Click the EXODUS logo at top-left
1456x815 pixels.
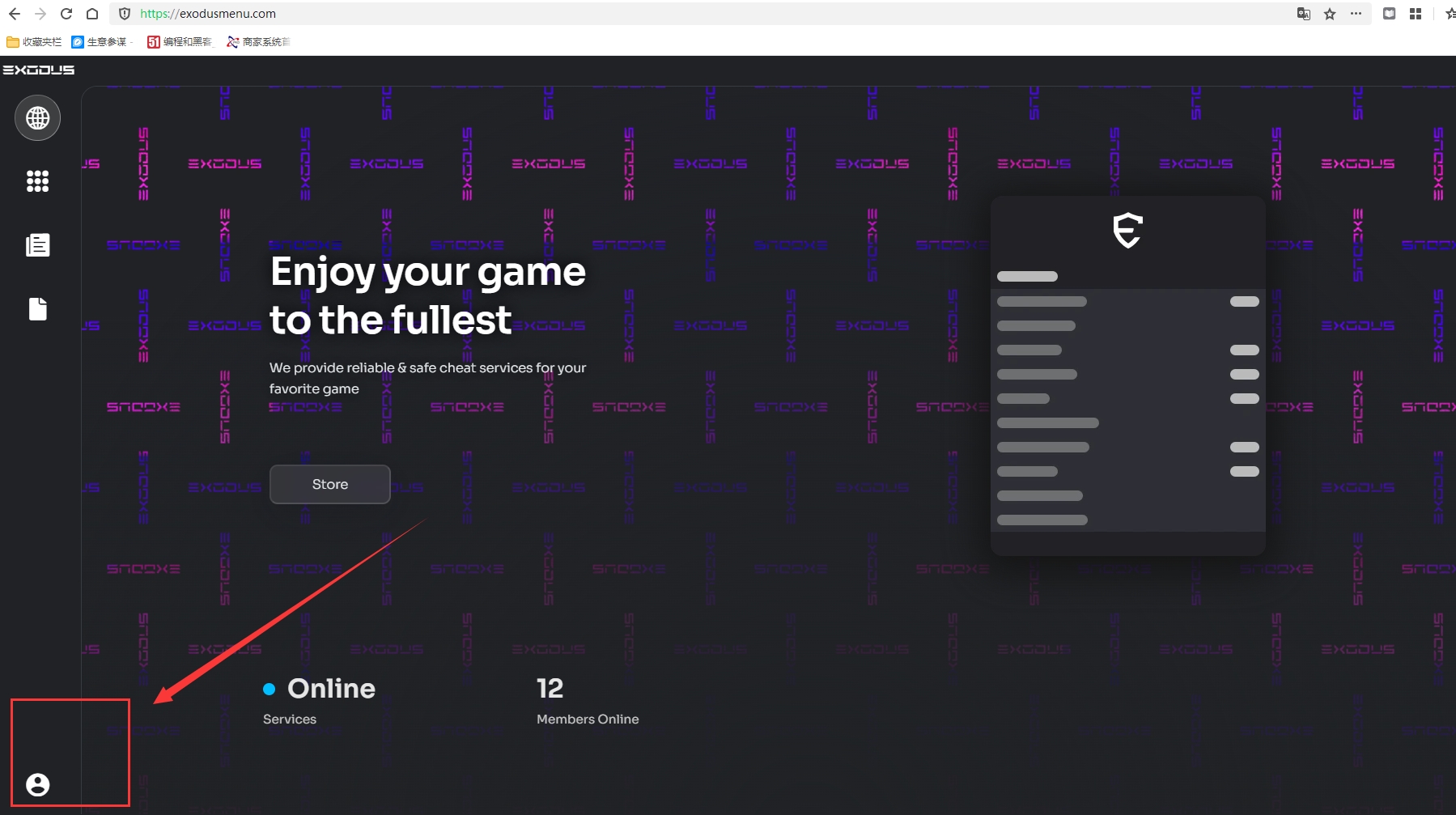(39, 70)
